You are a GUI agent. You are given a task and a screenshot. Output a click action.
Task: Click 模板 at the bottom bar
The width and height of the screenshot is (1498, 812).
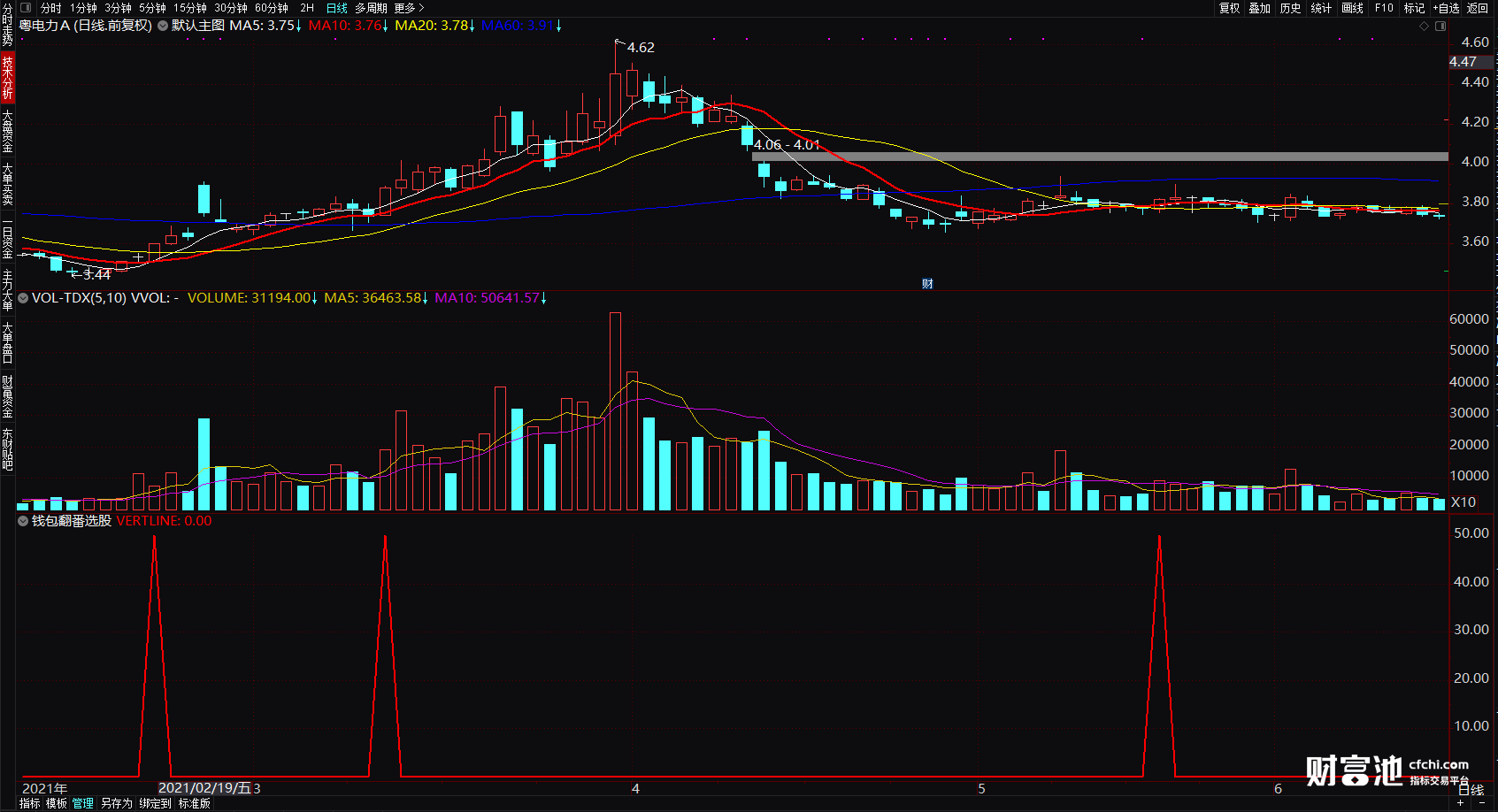pyautogui.click(x=57, y=803)
